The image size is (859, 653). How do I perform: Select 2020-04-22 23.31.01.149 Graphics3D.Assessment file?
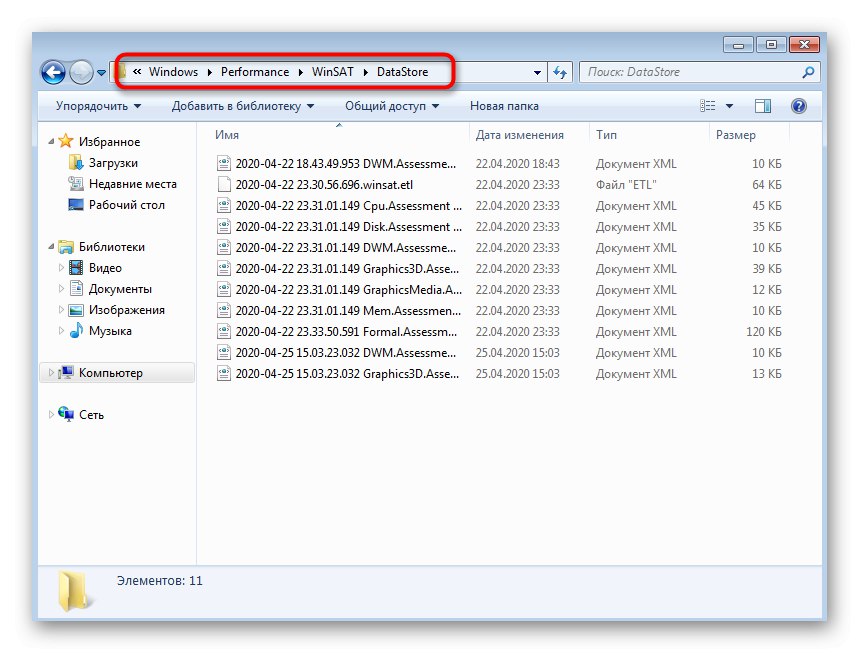347,268
